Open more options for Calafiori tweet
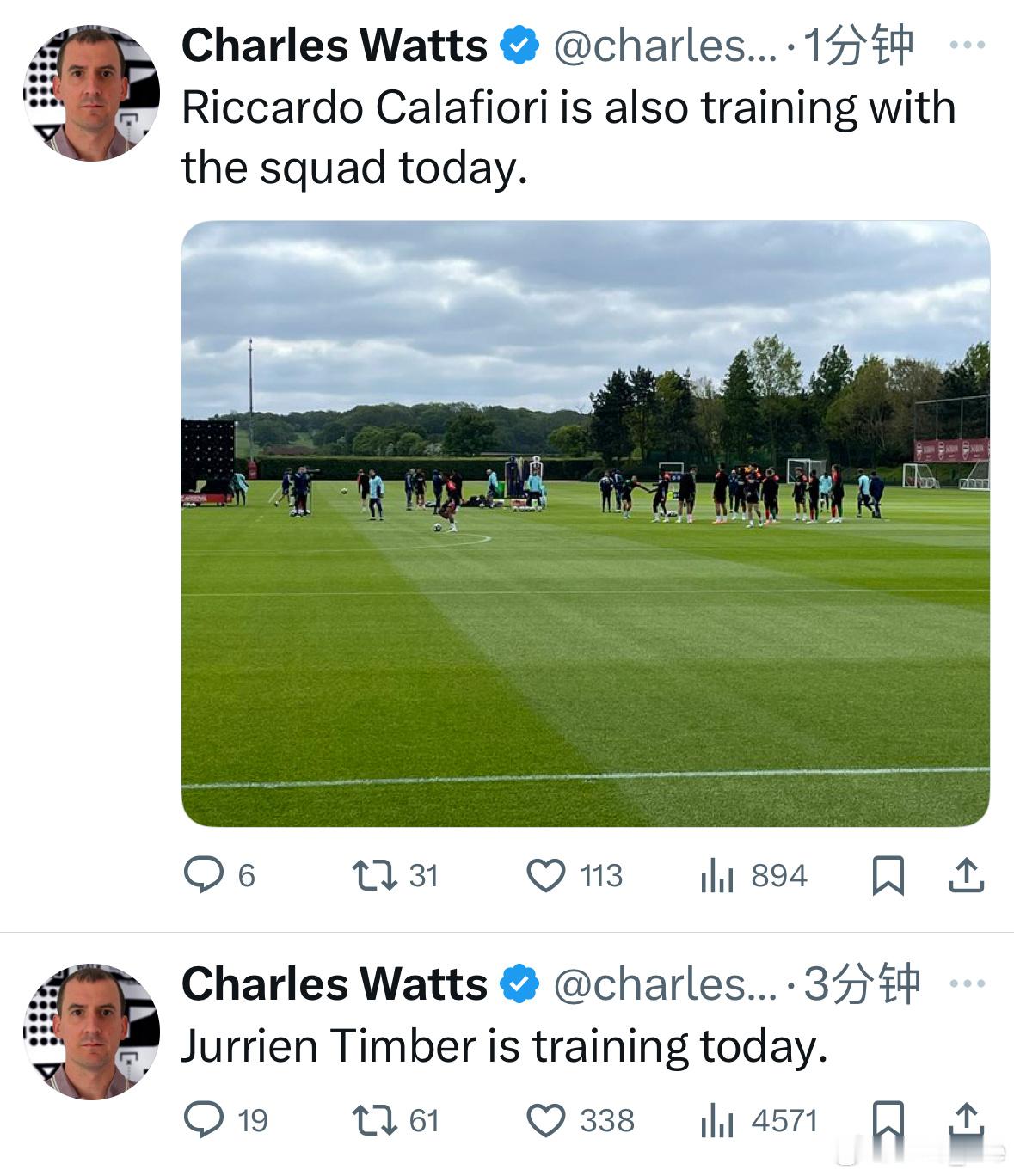 point(967,45)
